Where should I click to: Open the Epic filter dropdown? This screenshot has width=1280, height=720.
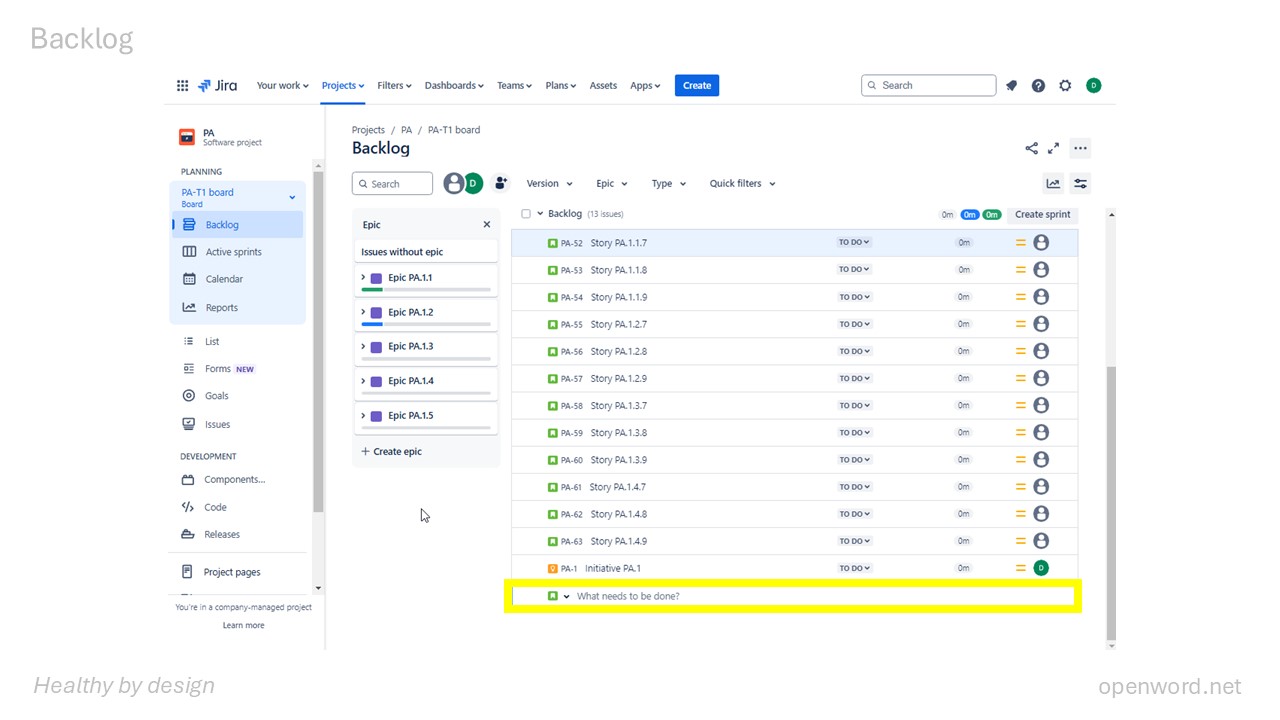click(x=611, y=184)
